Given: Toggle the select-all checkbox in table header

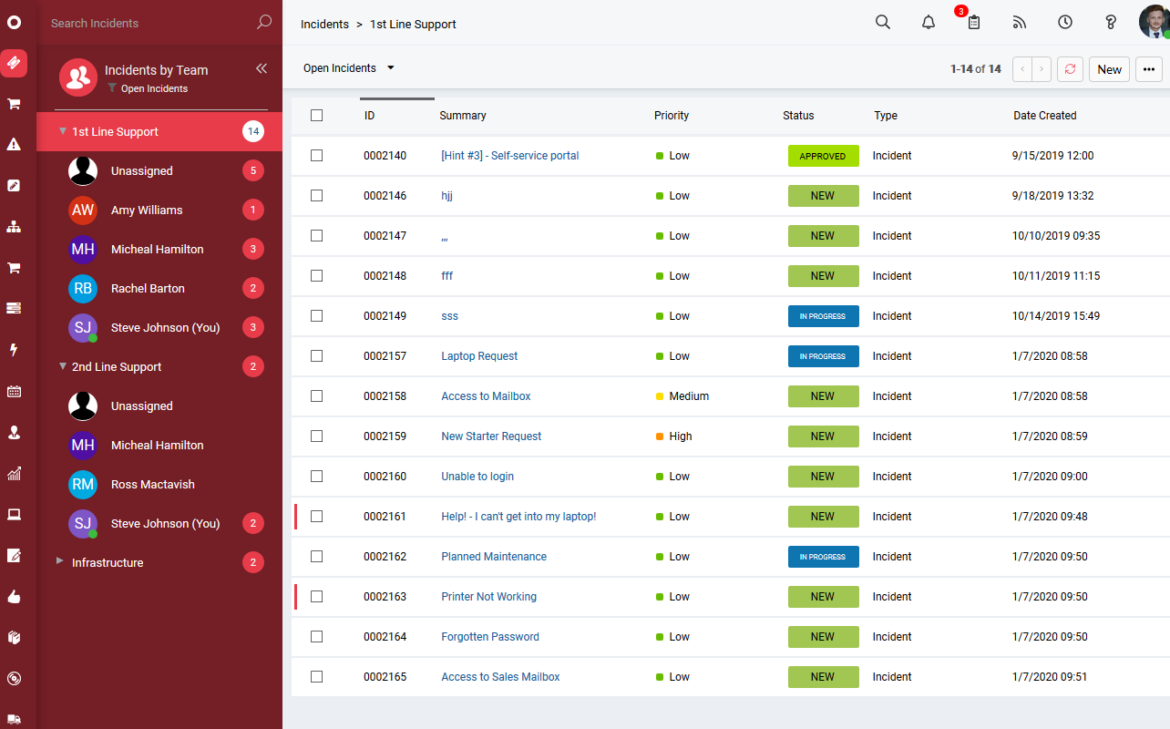Looking at the screenshot, I should pos(317,116).
